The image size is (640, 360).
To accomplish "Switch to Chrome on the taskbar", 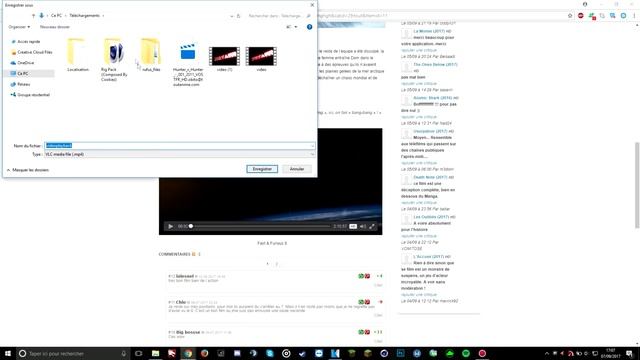I will click(188, 353).
